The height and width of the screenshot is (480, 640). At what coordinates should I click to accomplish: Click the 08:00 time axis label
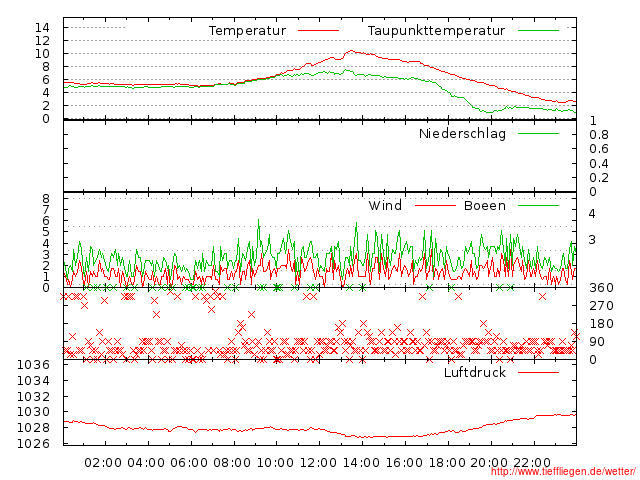pos(232,463)
